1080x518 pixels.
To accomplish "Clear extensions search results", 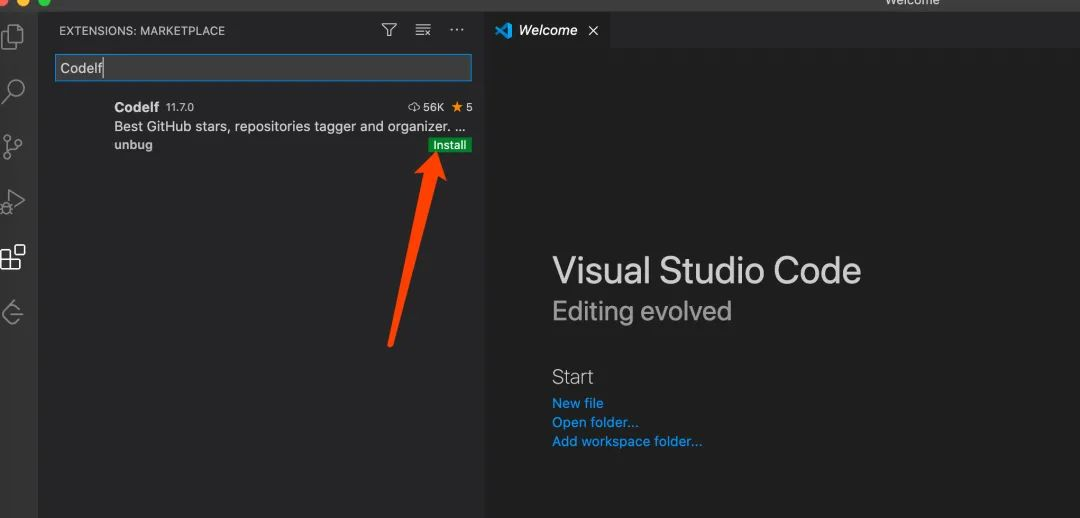I will click(423, 30).
